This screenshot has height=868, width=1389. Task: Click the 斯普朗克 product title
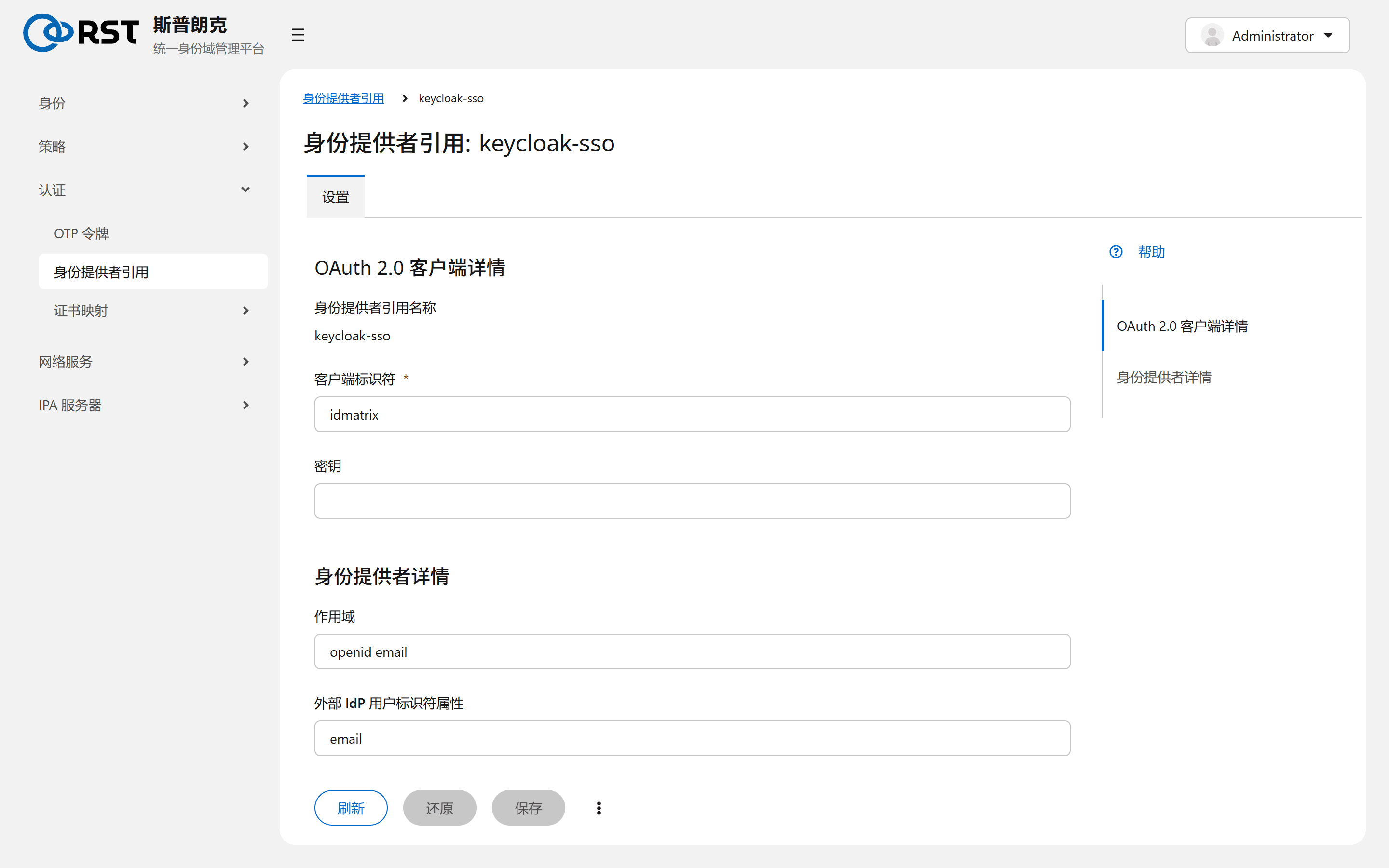[190, 25]
